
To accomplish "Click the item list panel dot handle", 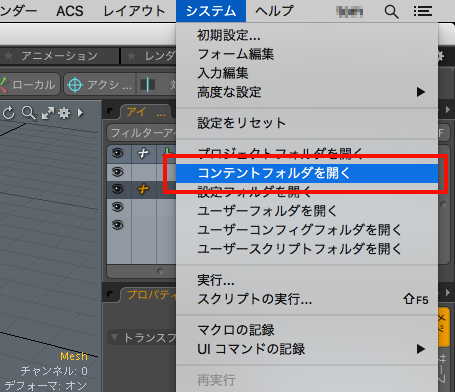I will pos(110,111).
